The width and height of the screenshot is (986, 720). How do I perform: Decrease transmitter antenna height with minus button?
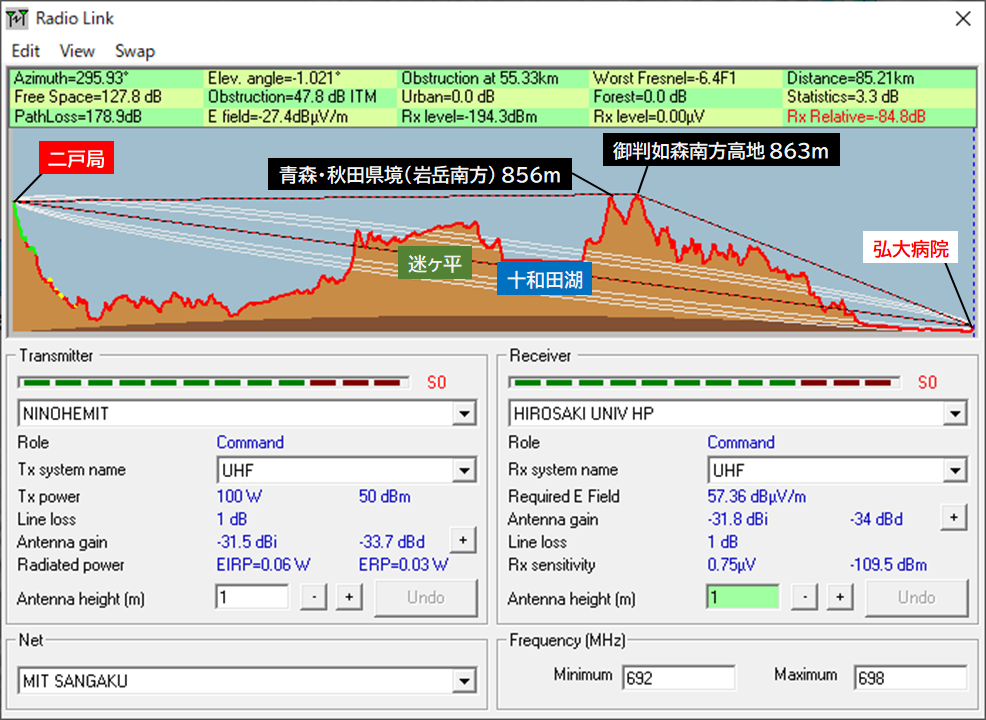[x=314, y=597]
